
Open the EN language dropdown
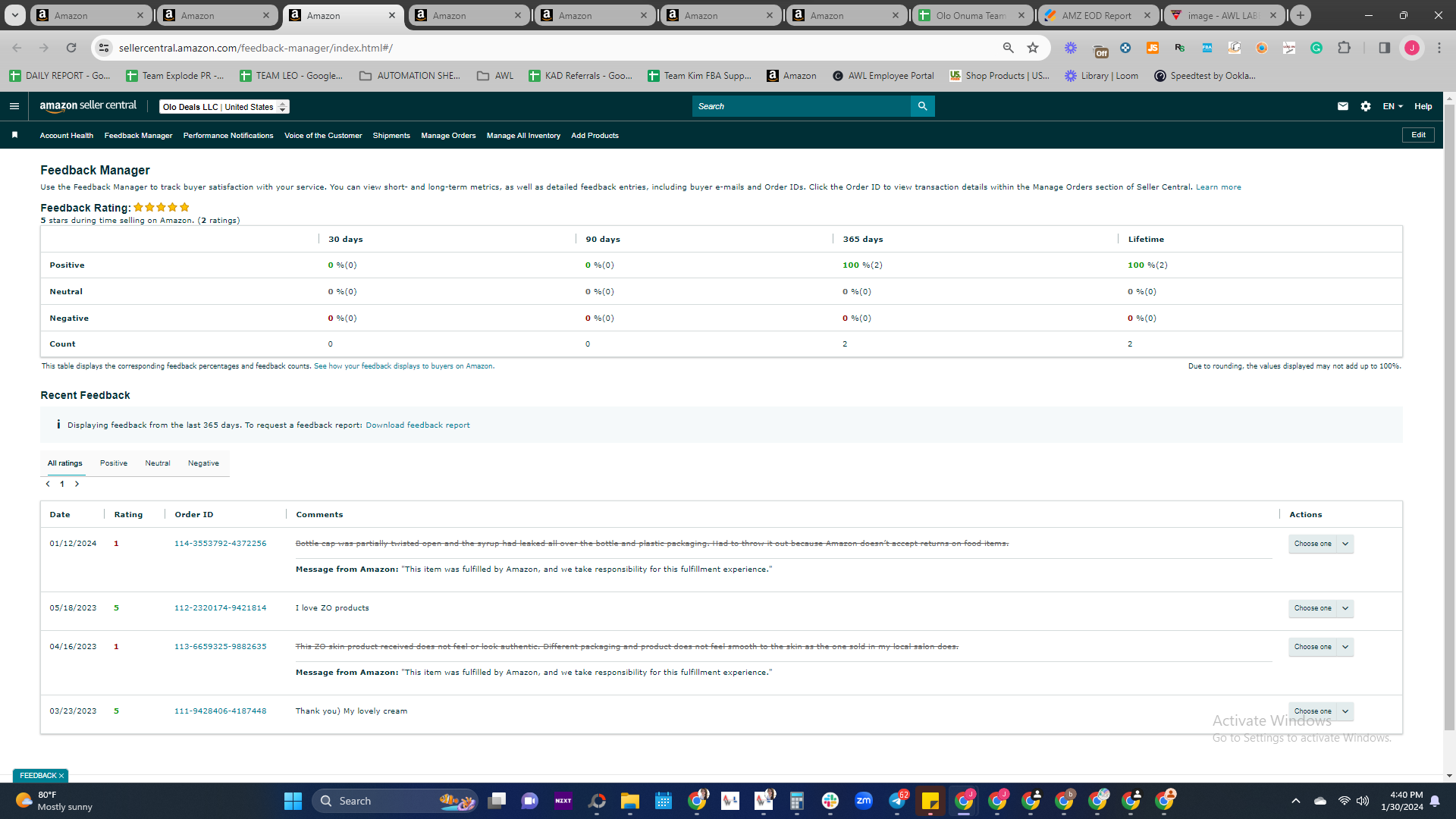pyautogui.click(x=1392, y=106)
